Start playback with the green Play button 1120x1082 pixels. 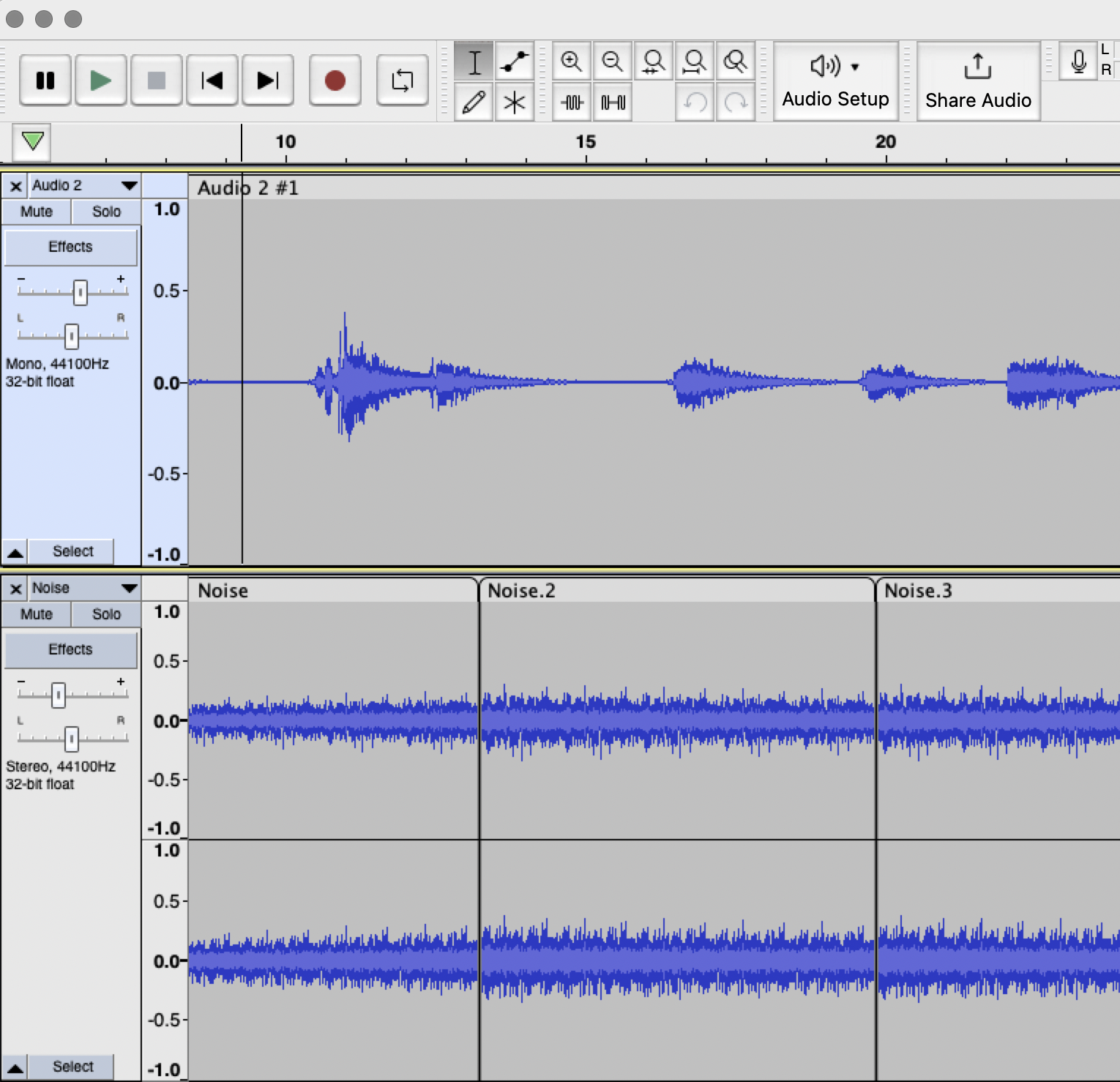coord(101,81)
